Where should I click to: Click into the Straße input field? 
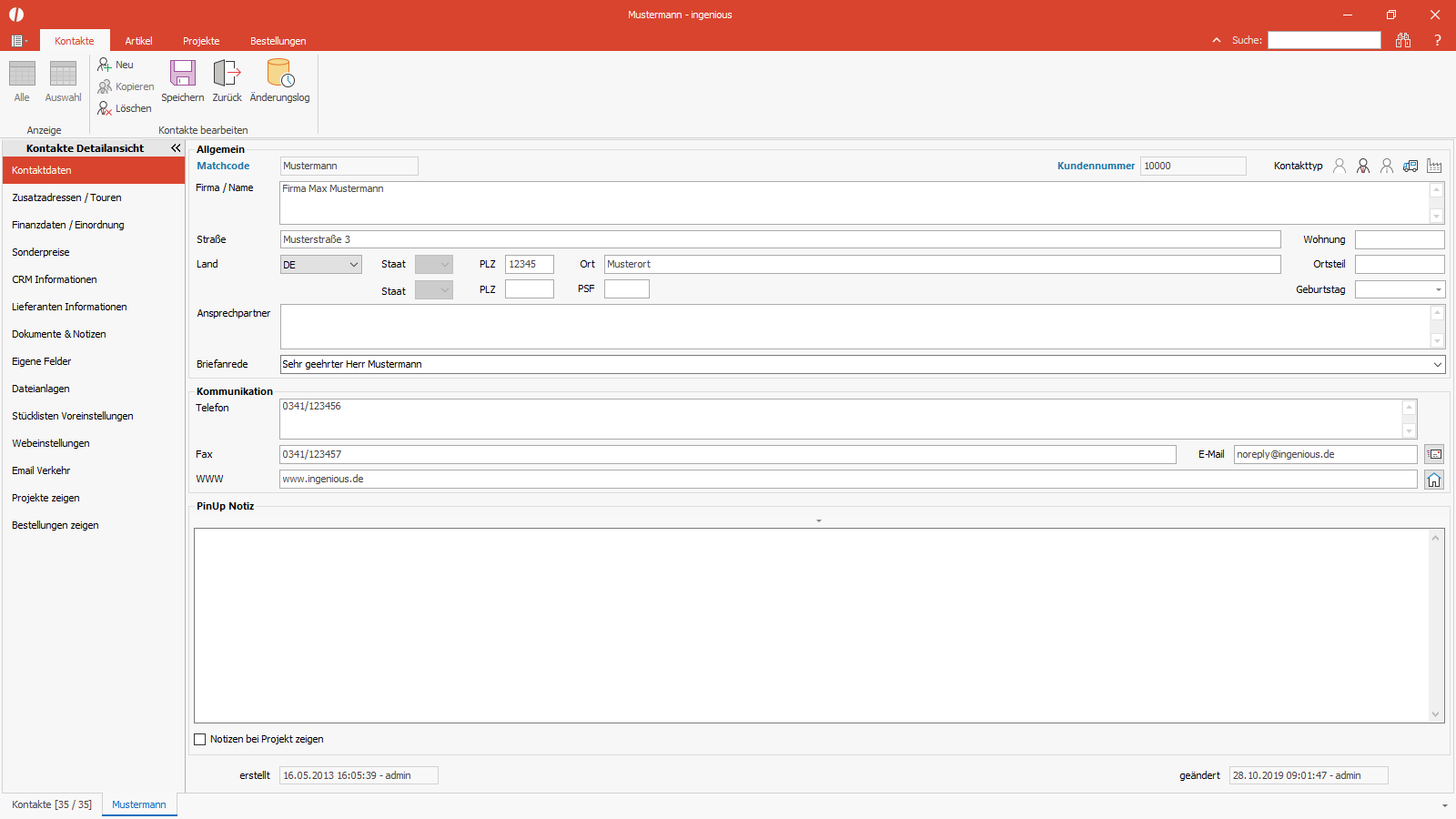(780, 239)
